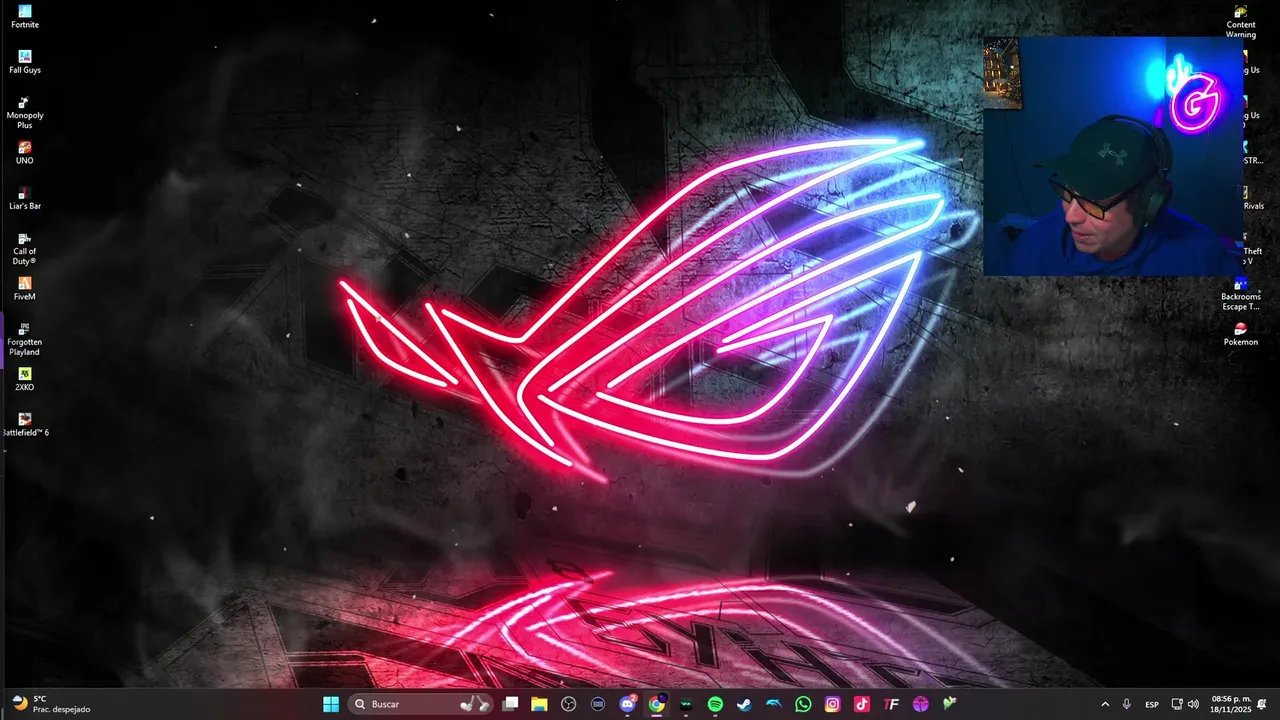1280x720 pixels.
Task: Click the Buscar search box in taskbar
Action: tap(422, 704)
